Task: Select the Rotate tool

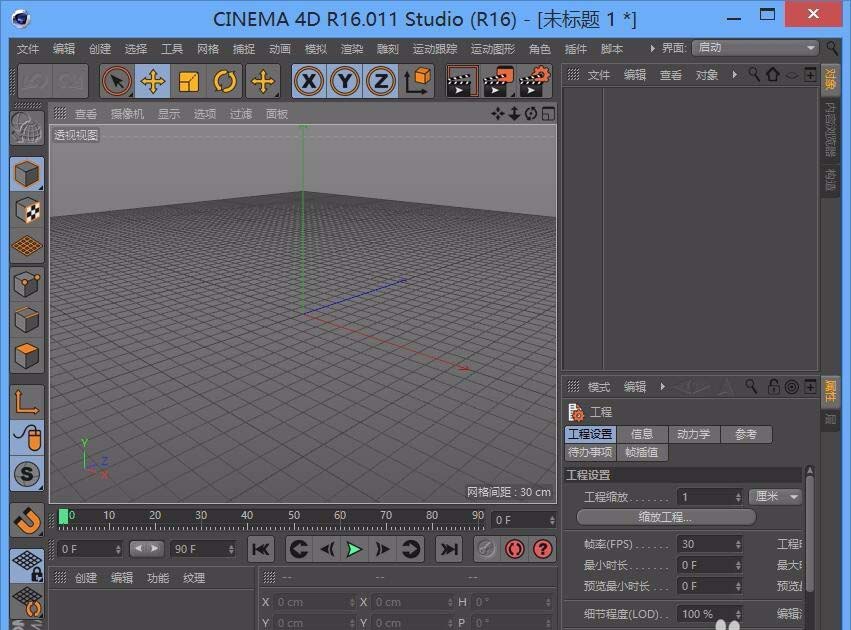Action: 225,81
